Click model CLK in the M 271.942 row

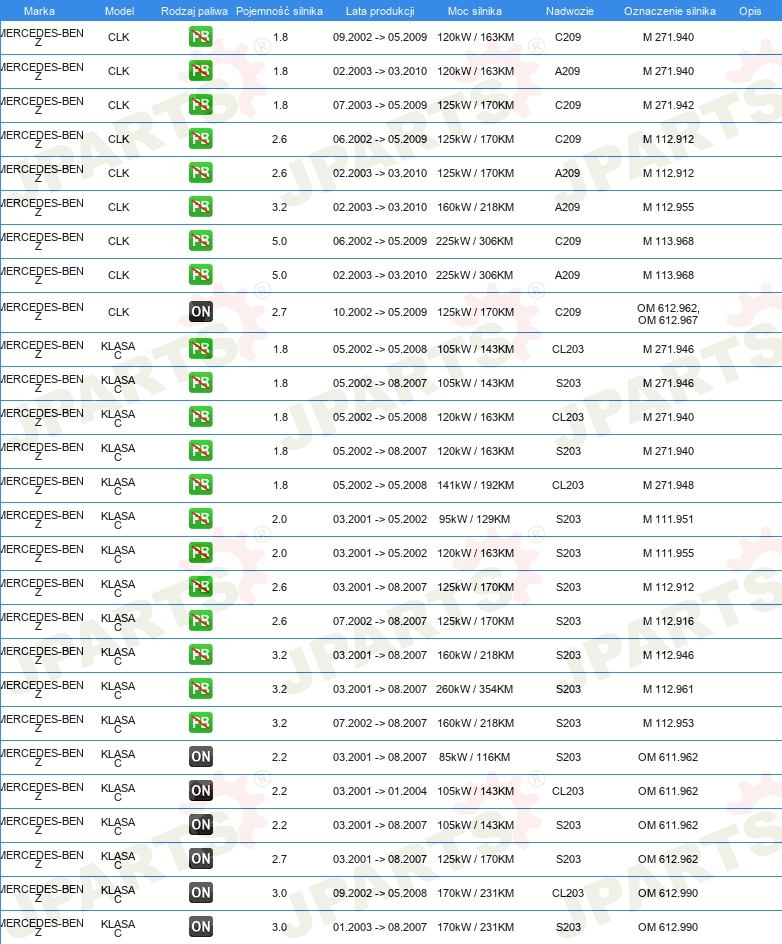point(119,105)
